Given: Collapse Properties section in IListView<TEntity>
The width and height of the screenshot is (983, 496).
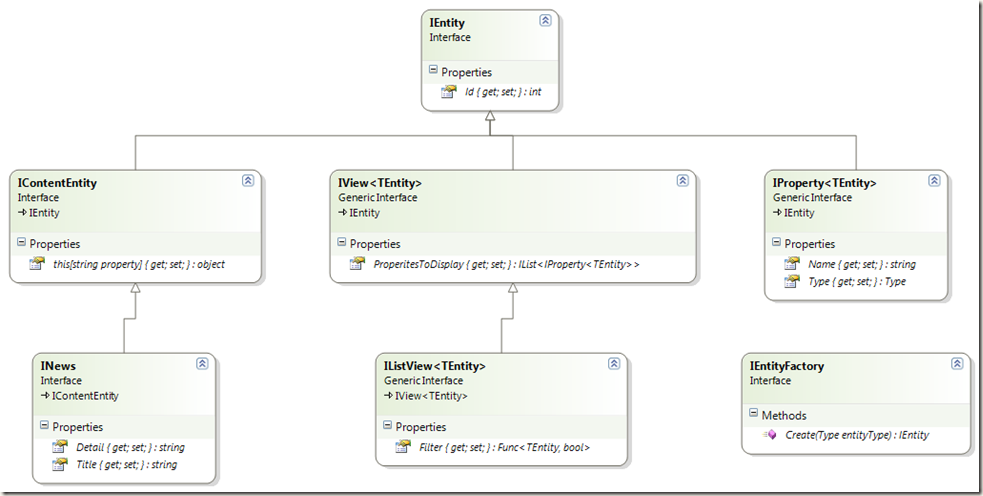Looking at the screenshot, I should (x=387, y=425).
